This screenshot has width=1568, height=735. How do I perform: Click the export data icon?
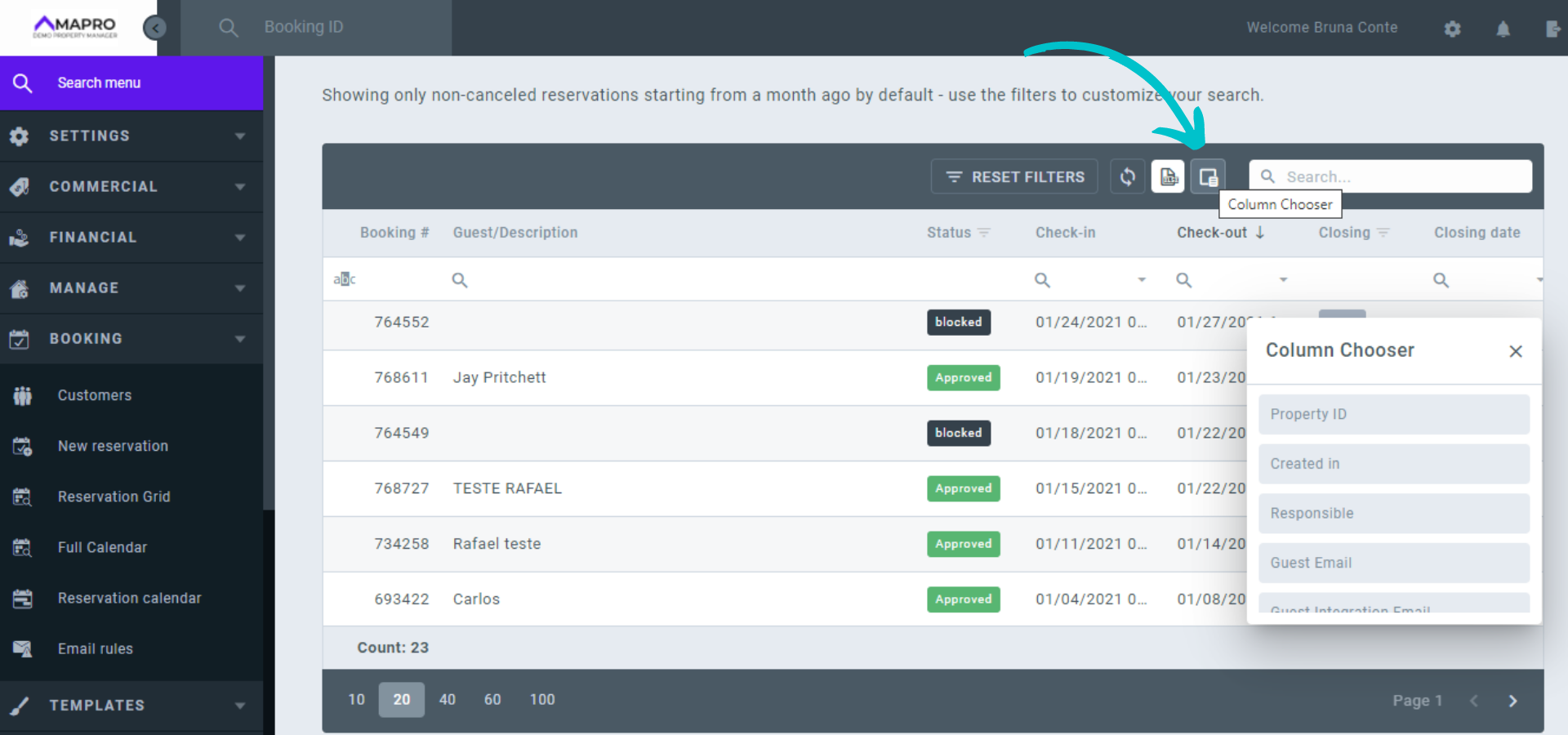click(x=1168, y=176)
